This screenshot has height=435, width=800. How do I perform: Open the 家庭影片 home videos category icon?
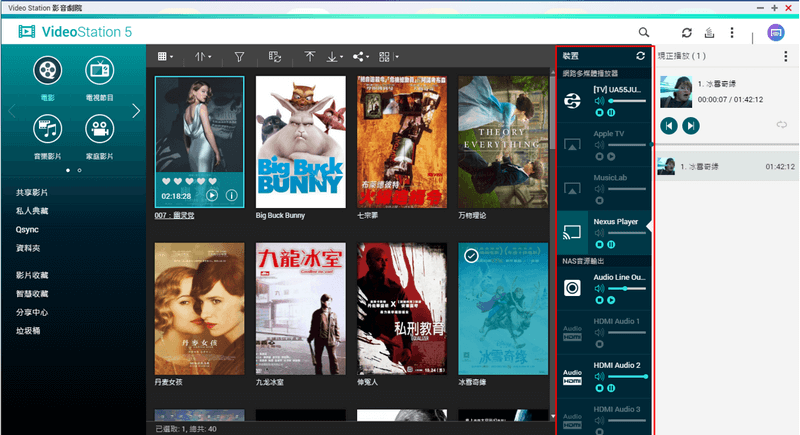point(99,129)
